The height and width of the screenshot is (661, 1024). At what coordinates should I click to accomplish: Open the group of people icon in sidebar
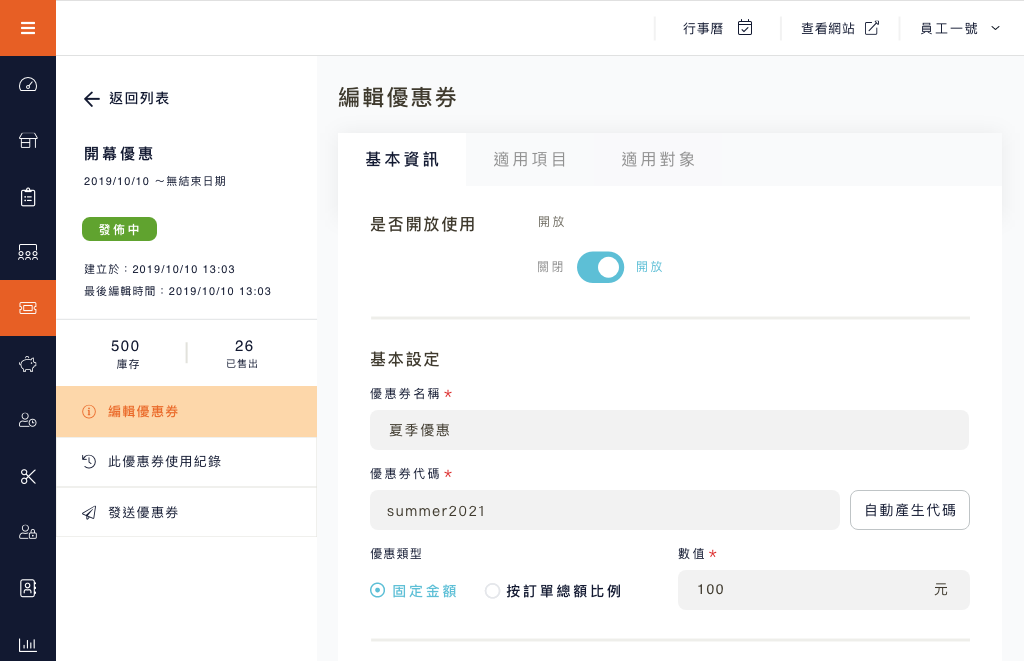pos(27,252)
